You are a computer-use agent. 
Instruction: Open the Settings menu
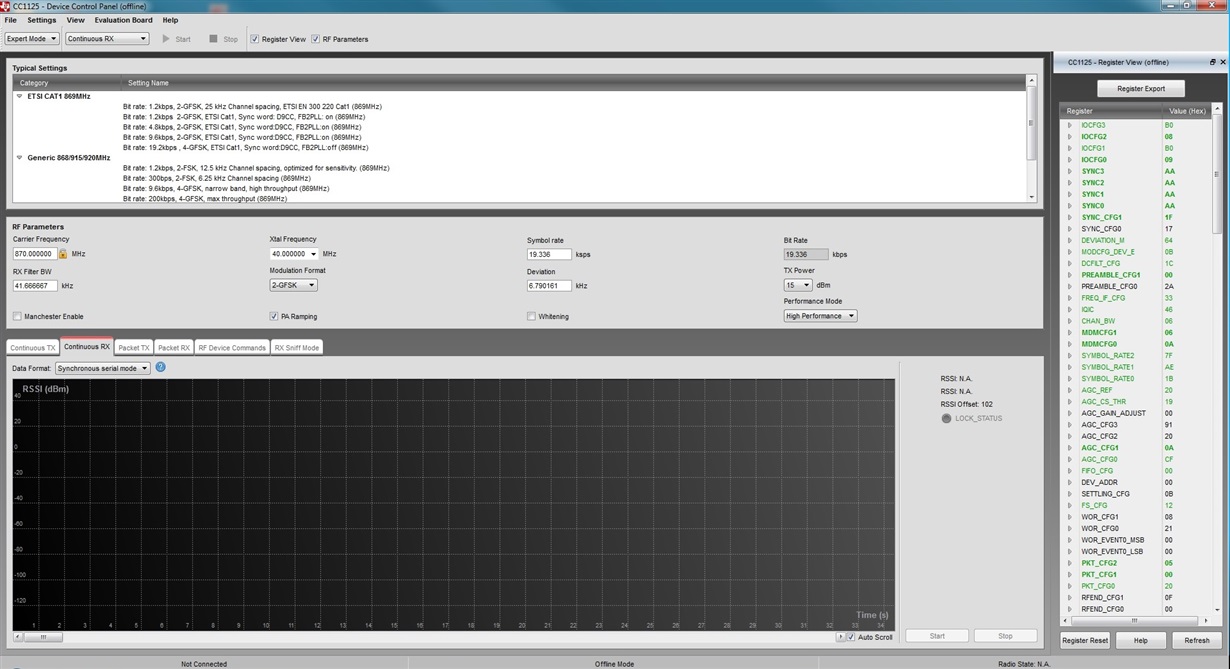41,20
